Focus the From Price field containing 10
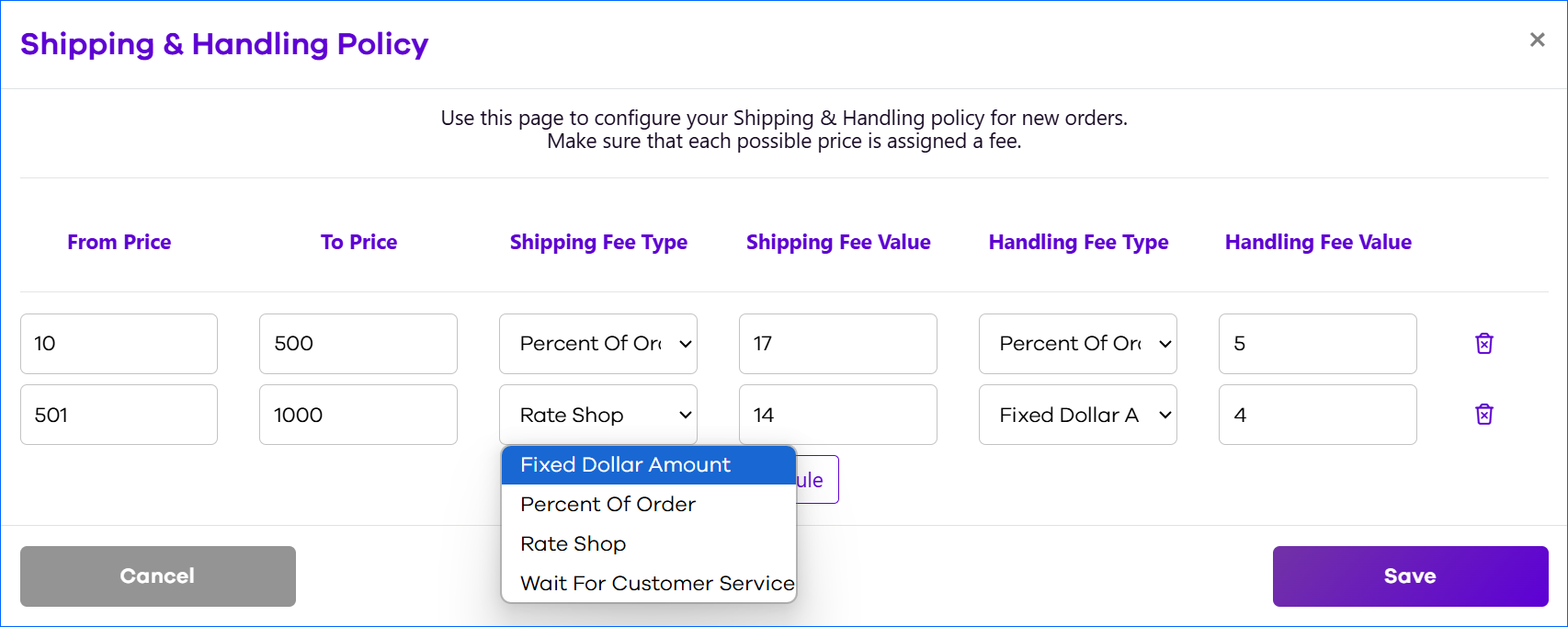 coord(119,344)
